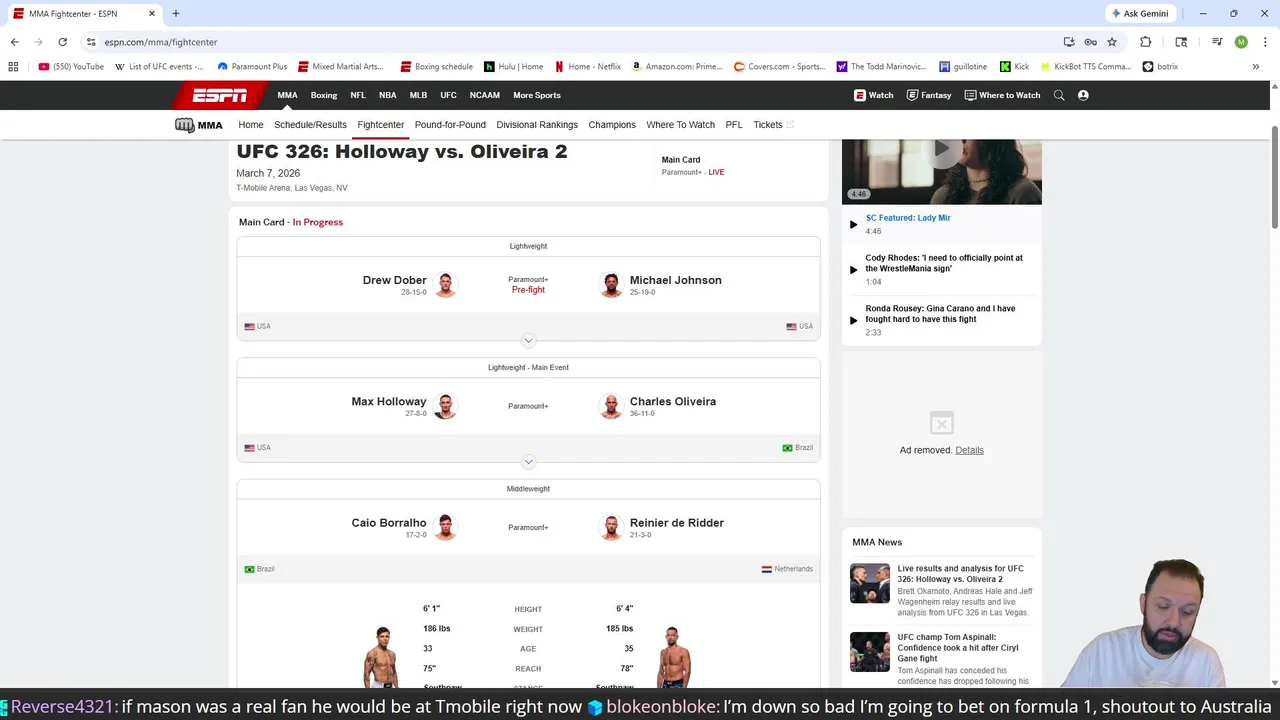Open Where to Watch in ESPN header
The height and width of the screenshot is (720, 1280).
coord(1002,95)
